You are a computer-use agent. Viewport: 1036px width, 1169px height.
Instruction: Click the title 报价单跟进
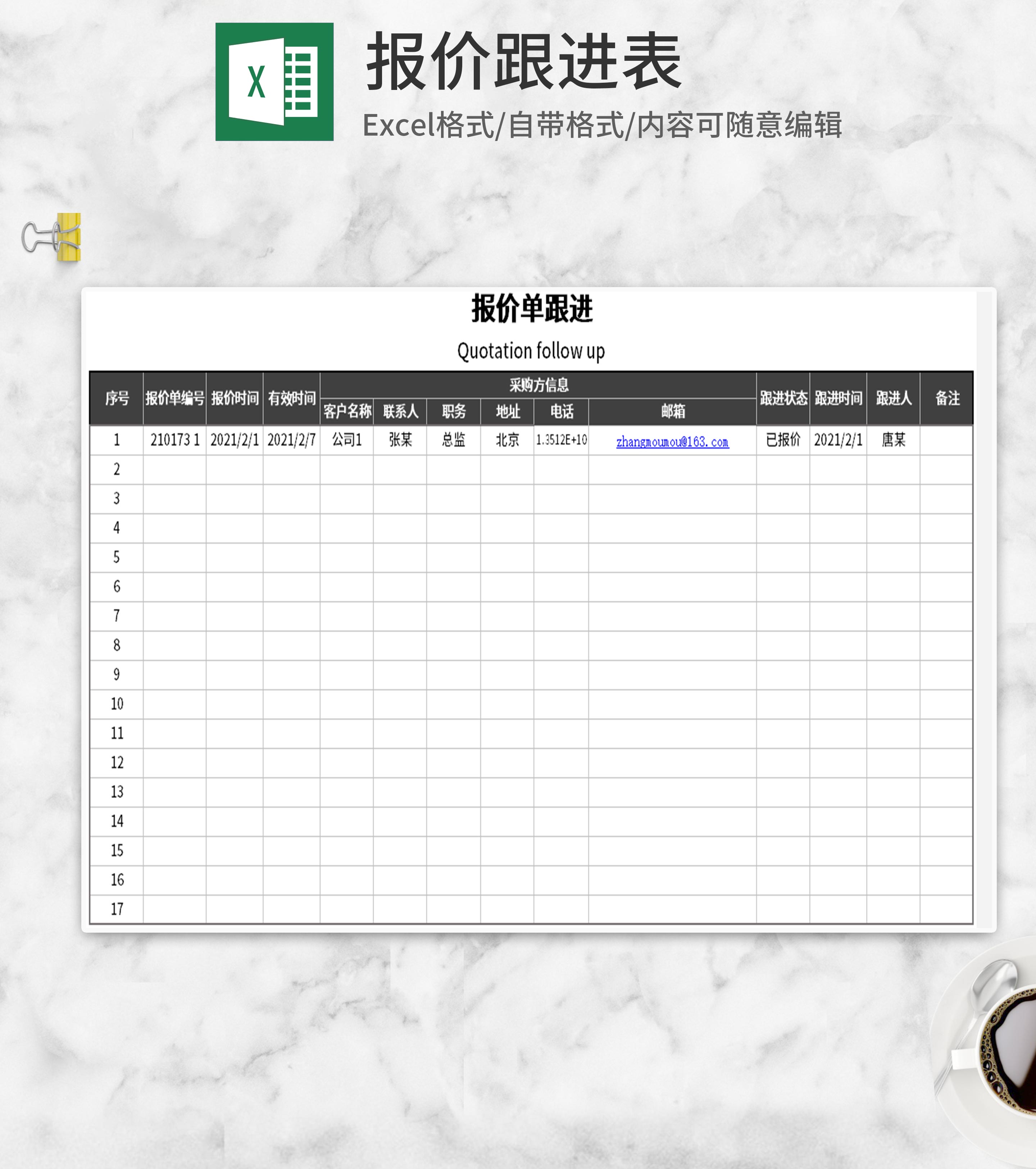[531, 309]
